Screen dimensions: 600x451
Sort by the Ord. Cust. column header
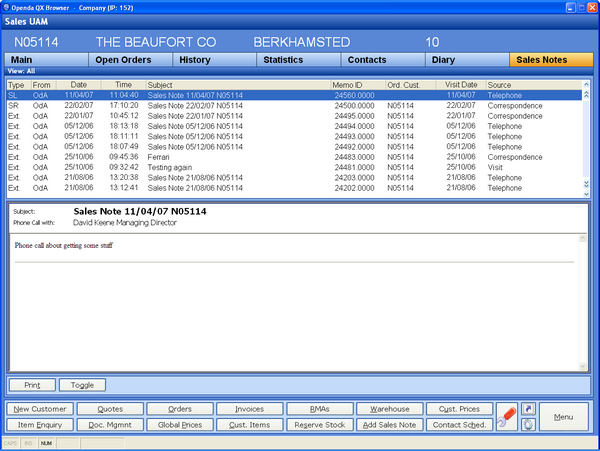(411, 85)
